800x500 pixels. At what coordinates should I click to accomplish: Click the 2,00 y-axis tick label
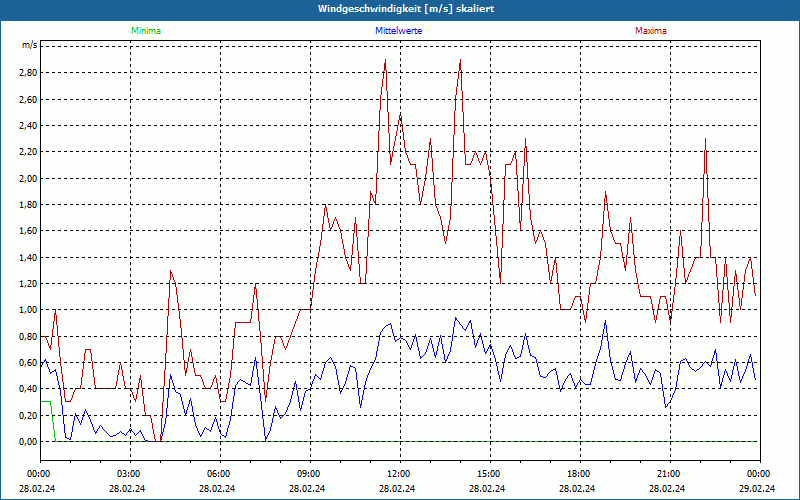[26, 178]
